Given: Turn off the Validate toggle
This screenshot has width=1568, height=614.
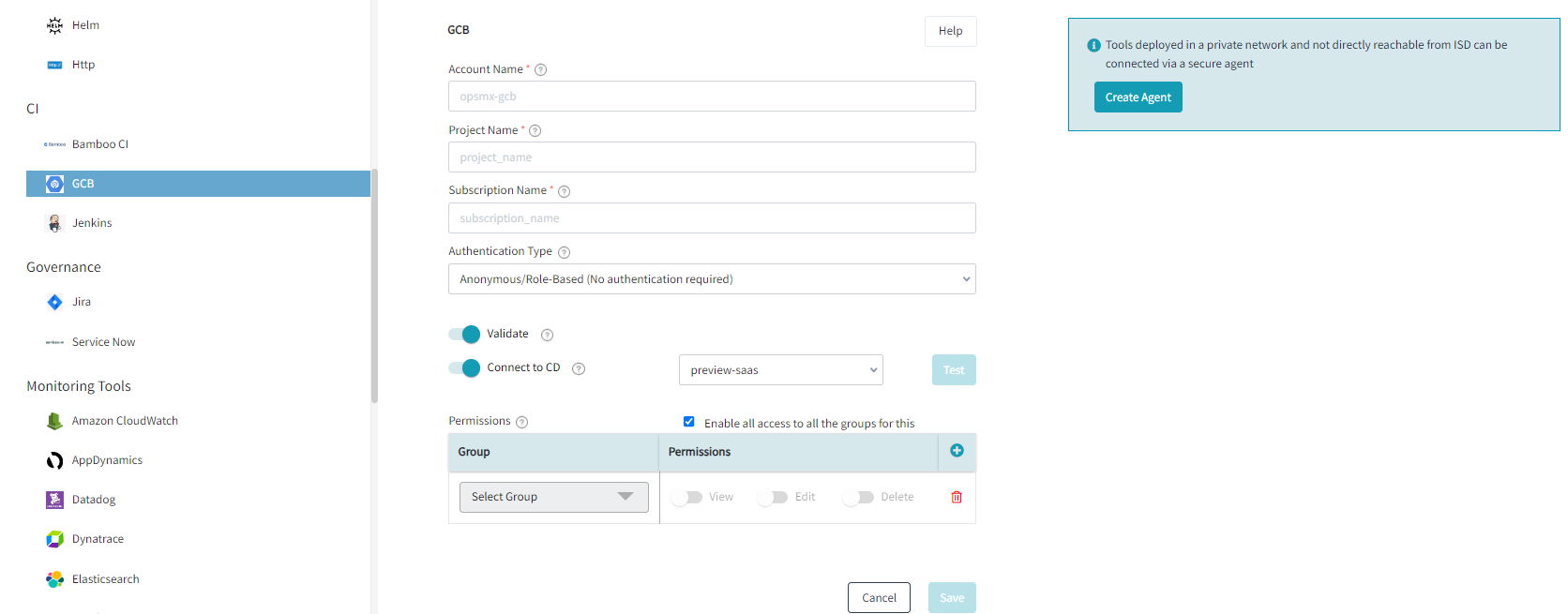Looking at the screenshot, I should click(464, 335).
